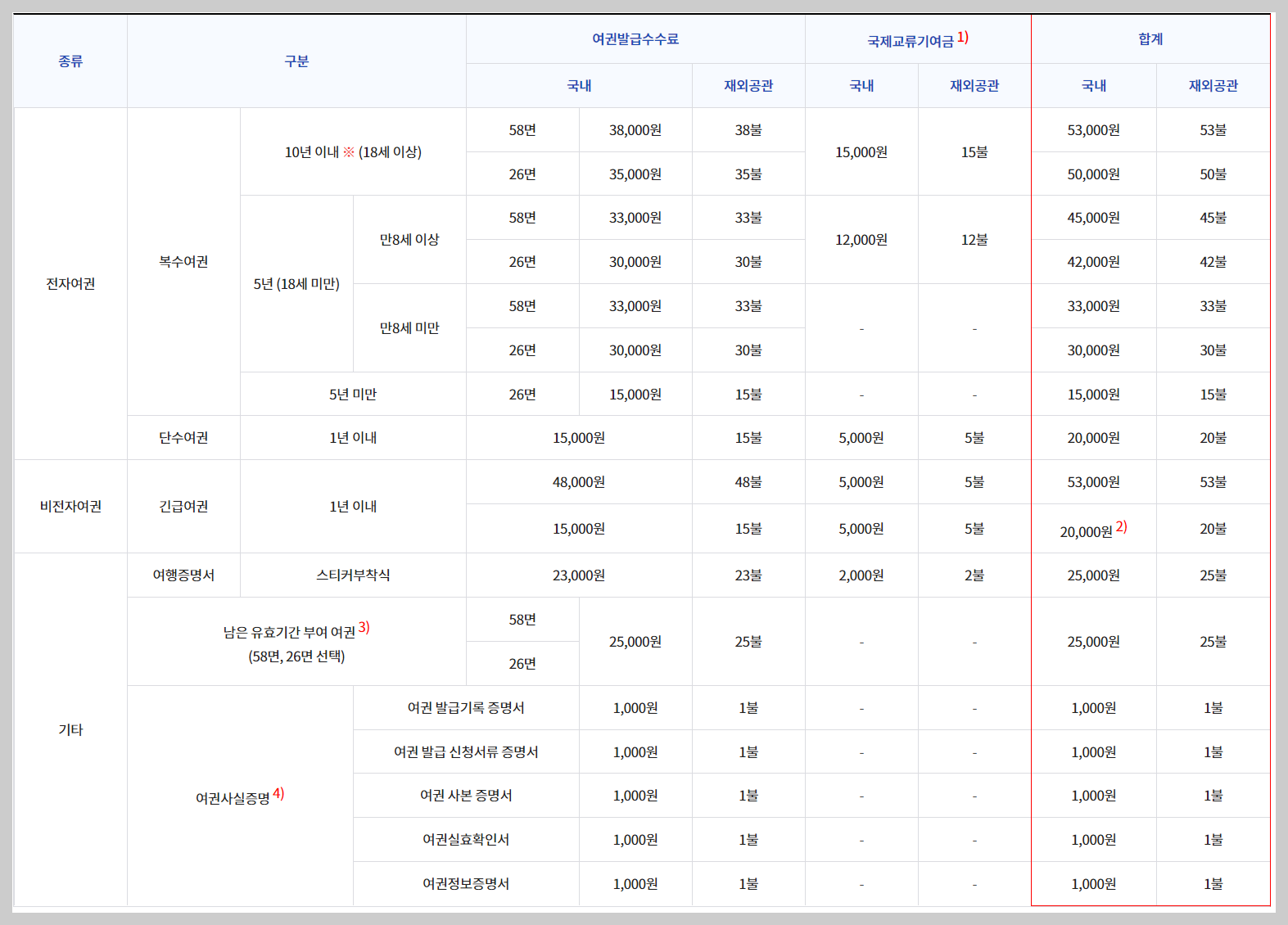Select the 35,000원 fee cell
The height and width of the screenshot is (925, 1288).
[635, 174]
